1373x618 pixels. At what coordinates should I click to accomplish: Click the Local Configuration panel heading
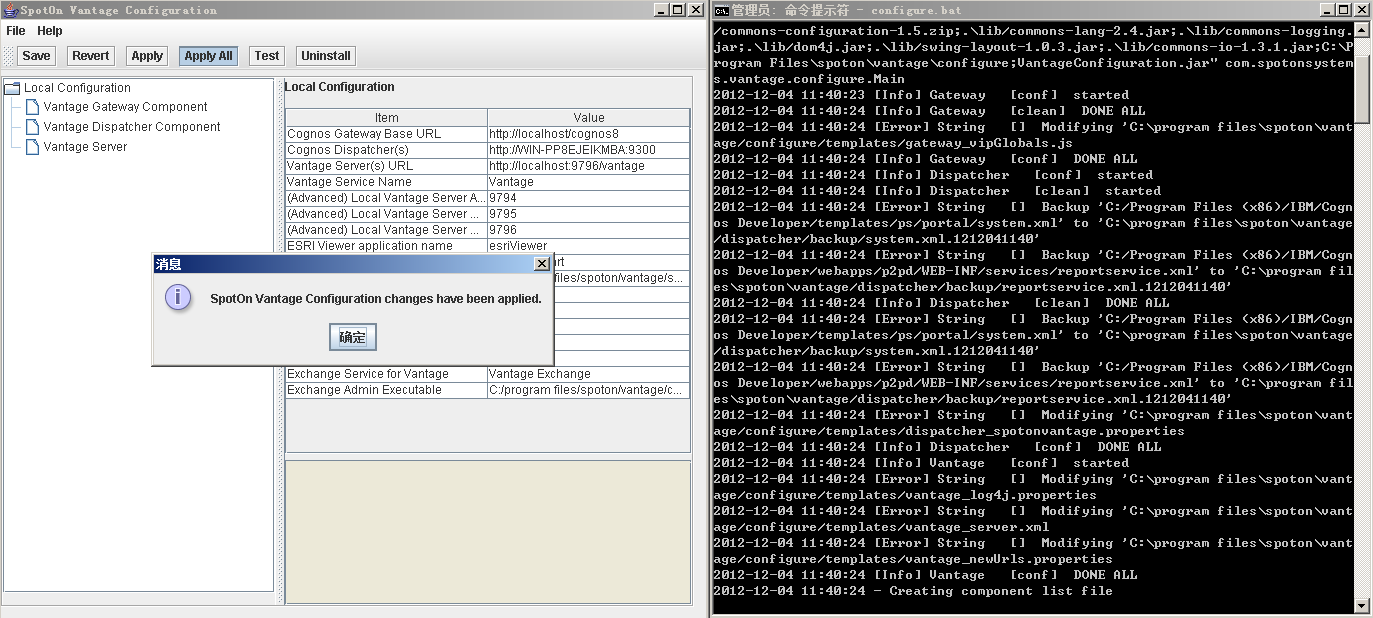[x=339, y=87]
